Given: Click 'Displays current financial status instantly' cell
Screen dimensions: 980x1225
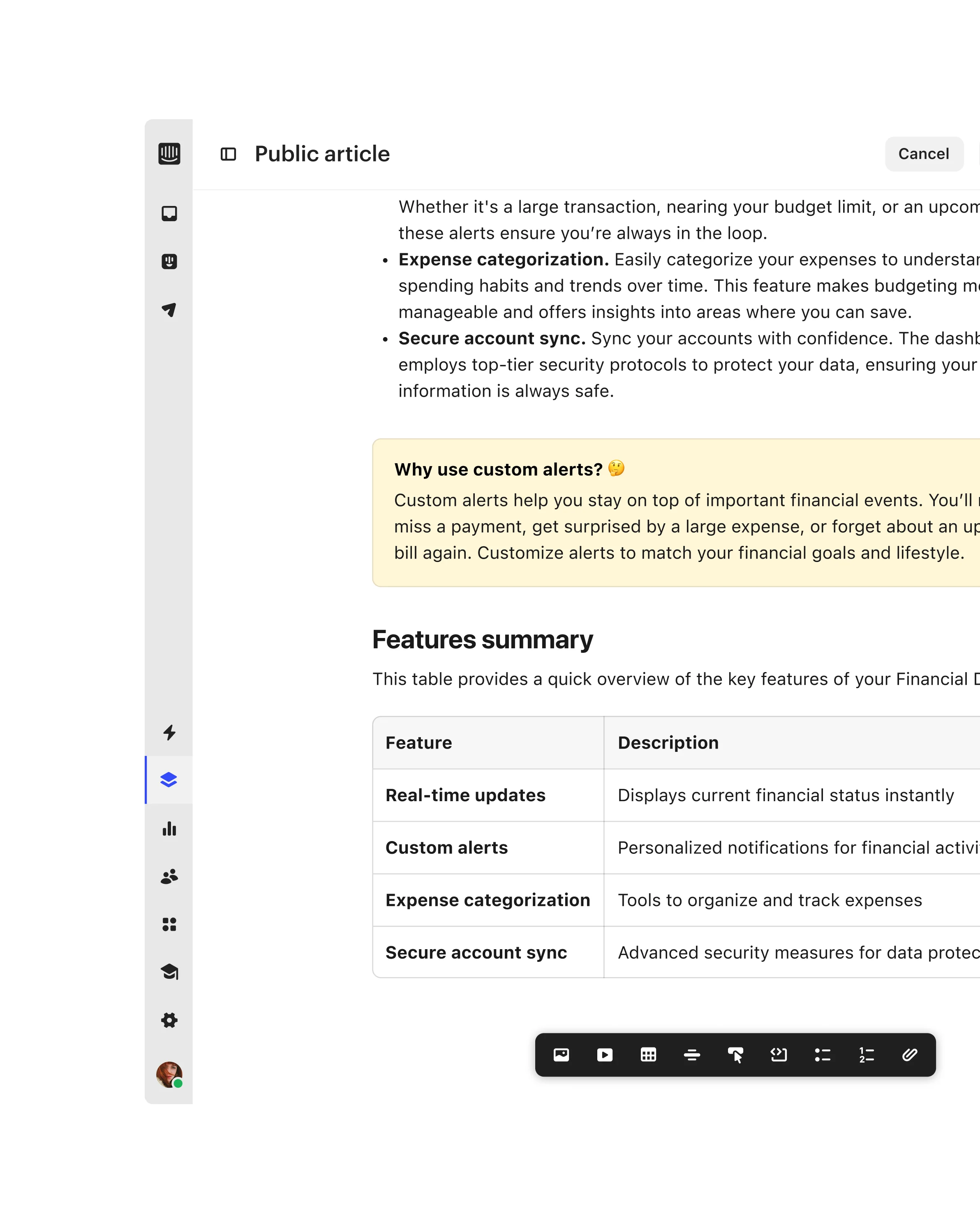Looking at the screenshot, I should point(792,795).
